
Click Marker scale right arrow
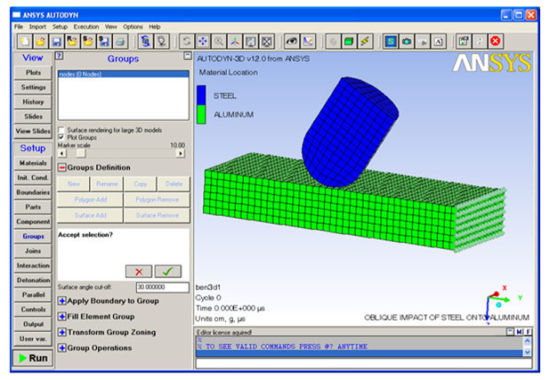click(x=180, y=153)
